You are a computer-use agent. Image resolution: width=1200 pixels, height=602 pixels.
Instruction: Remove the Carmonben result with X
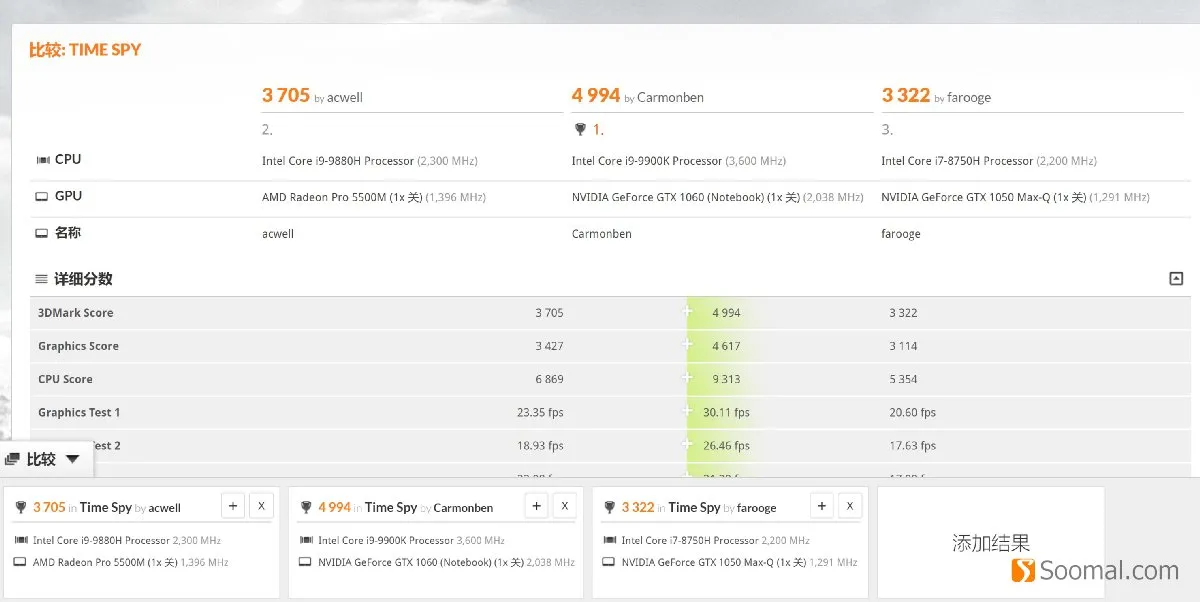[x=565, y=506]
